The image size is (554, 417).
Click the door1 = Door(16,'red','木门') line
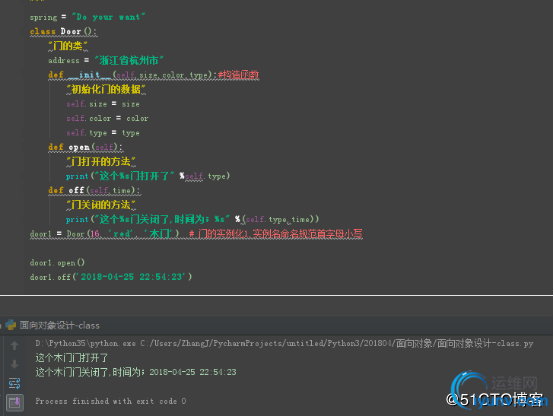click(196, 234)
